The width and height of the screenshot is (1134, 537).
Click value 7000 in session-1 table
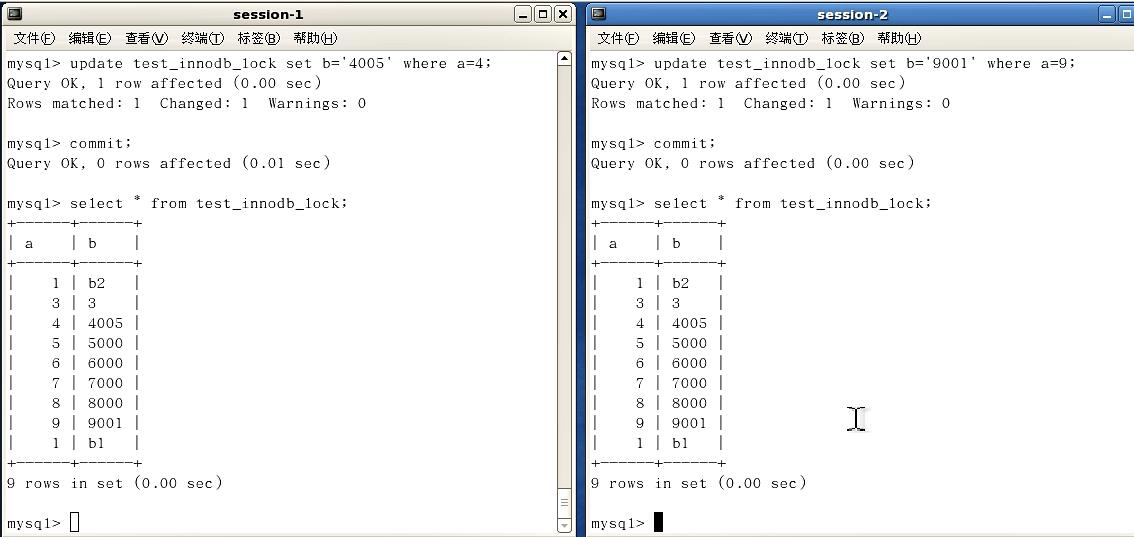coord(106,383)
